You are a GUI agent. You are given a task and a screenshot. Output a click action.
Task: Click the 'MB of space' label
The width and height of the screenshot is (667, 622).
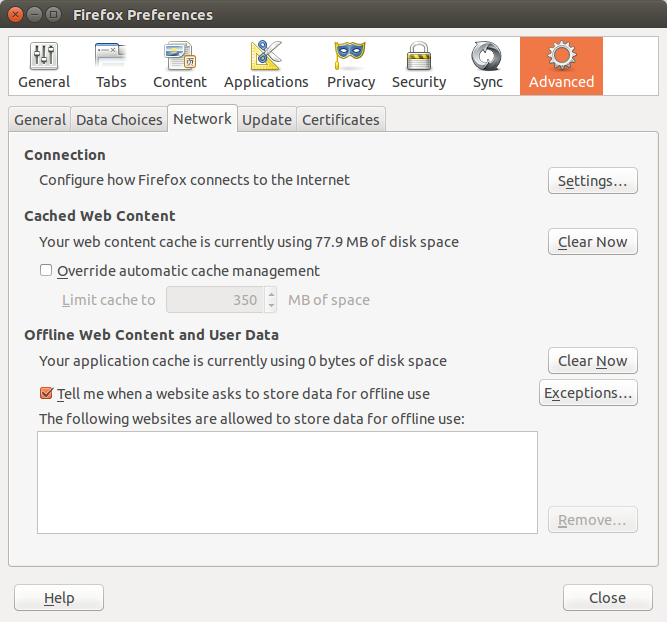pyautogui.click(x=329, y=300)
